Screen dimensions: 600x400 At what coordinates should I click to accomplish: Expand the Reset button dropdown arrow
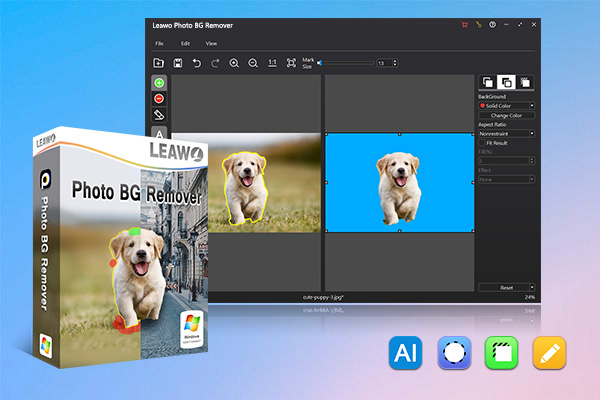pos(532,287)
